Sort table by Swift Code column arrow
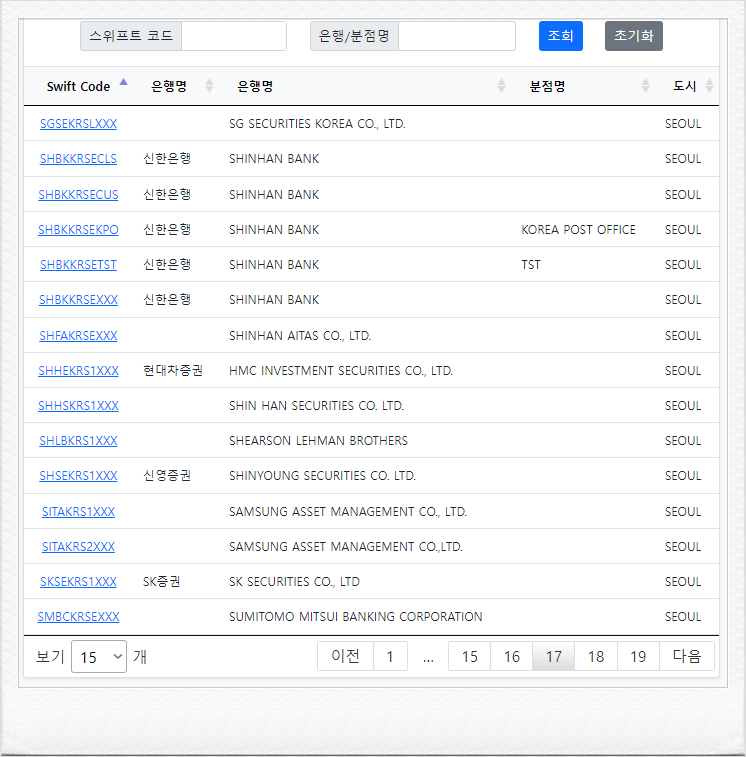 [124, 82]
